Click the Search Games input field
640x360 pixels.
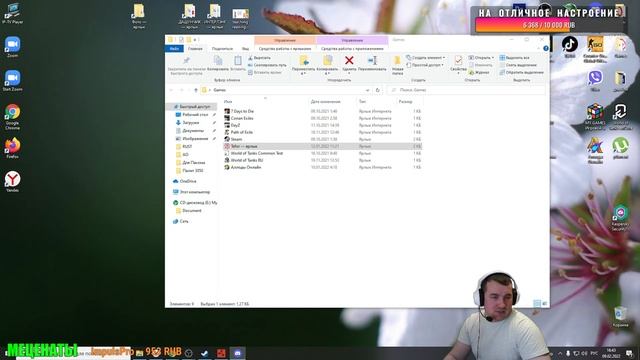tap(467, 90)
